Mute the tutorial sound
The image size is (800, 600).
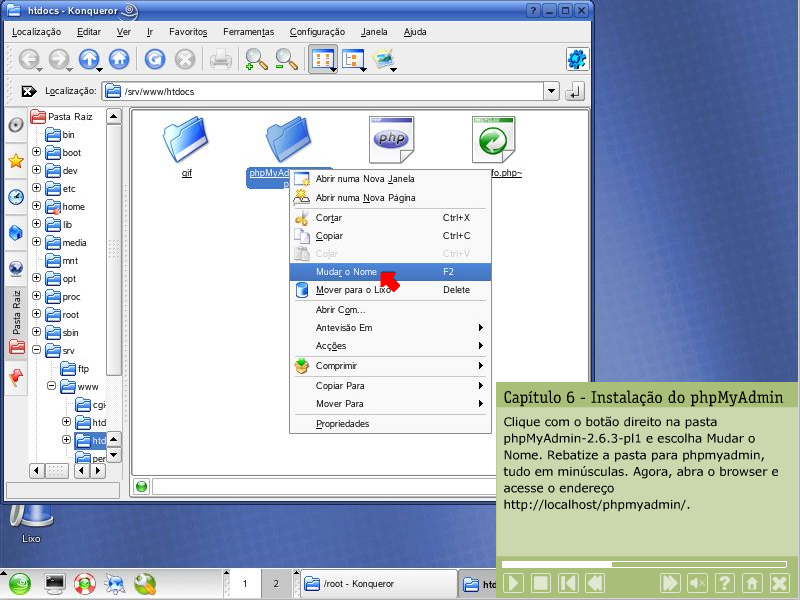coord(698,583)
